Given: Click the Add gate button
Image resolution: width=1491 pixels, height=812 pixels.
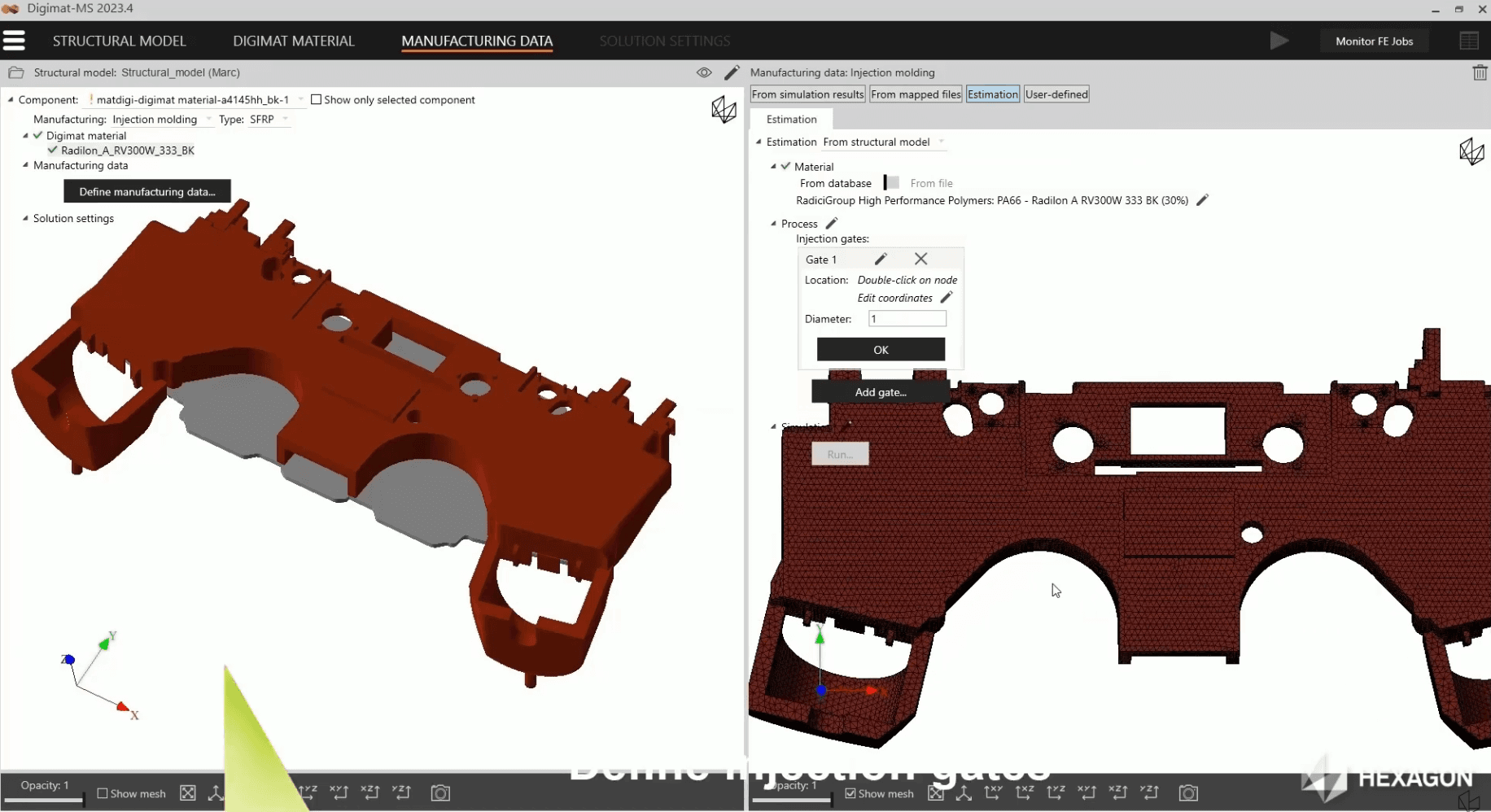Looking at the screenshot, I should click(x=880, y=392).
